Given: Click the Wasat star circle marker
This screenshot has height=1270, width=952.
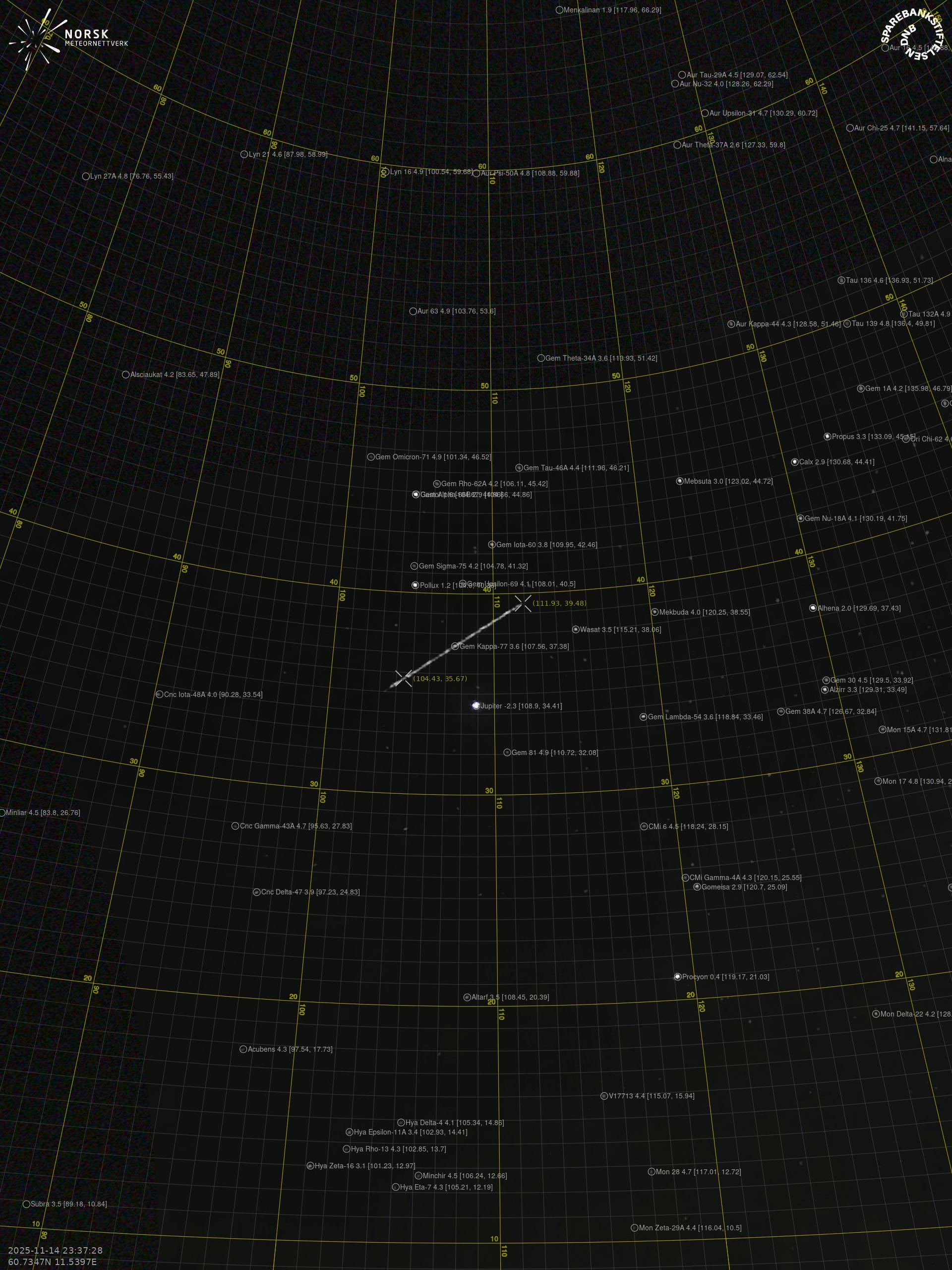Looking at the screenshot, I should click(x=576, y=629).
